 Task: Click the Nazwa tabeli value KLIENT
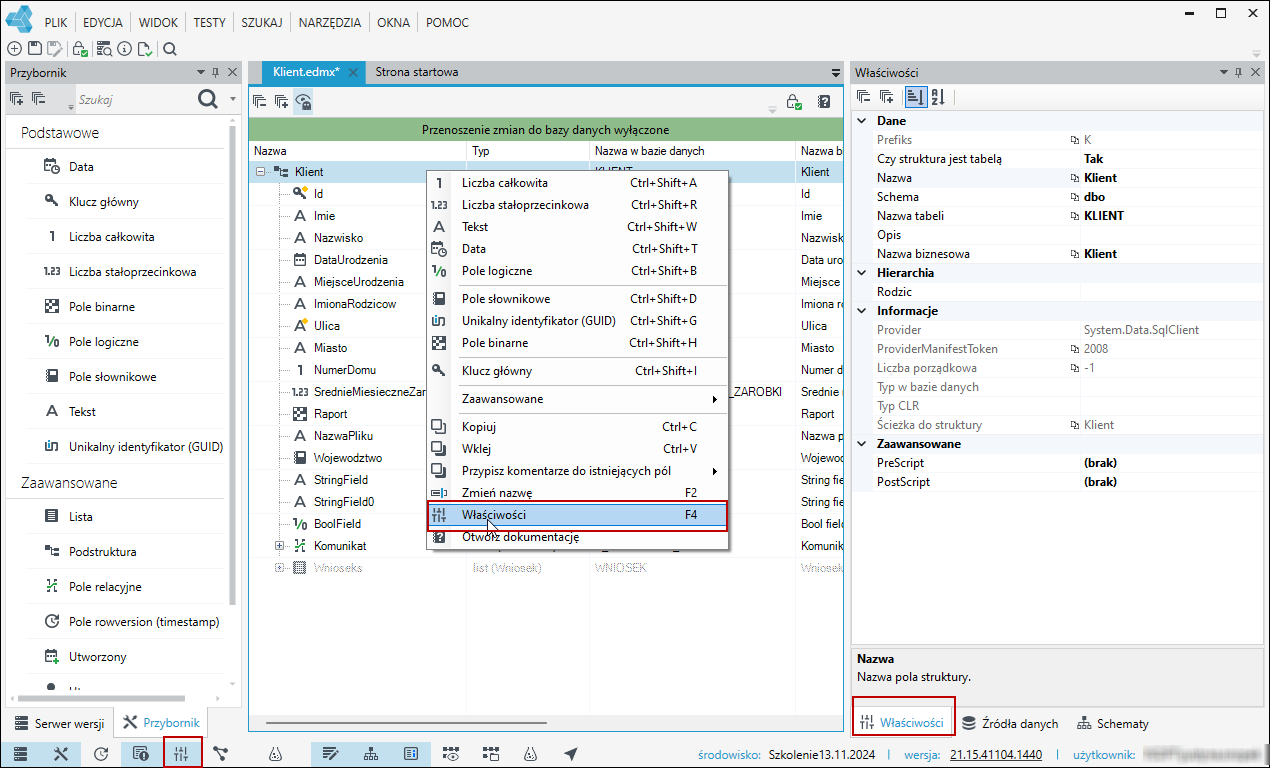[1104, 216]
